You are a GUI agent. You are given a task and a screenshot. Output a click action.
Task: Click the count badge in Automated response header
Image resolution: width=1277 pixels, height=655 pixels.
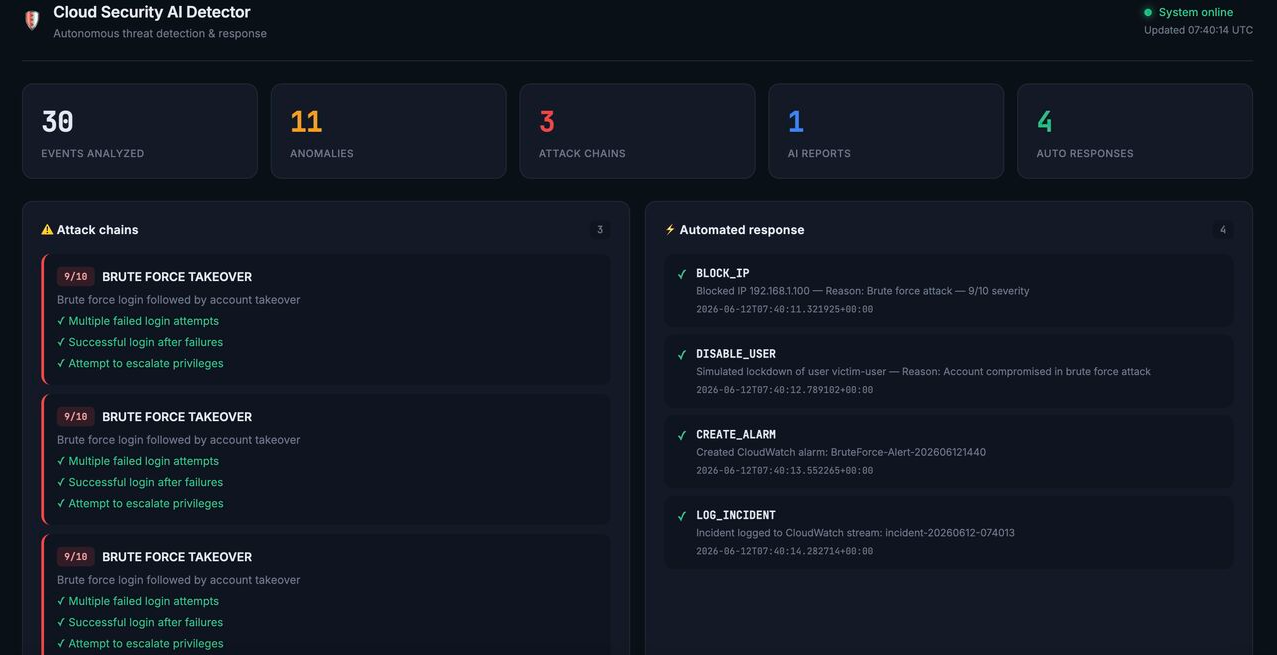[x=1222, y=230]
